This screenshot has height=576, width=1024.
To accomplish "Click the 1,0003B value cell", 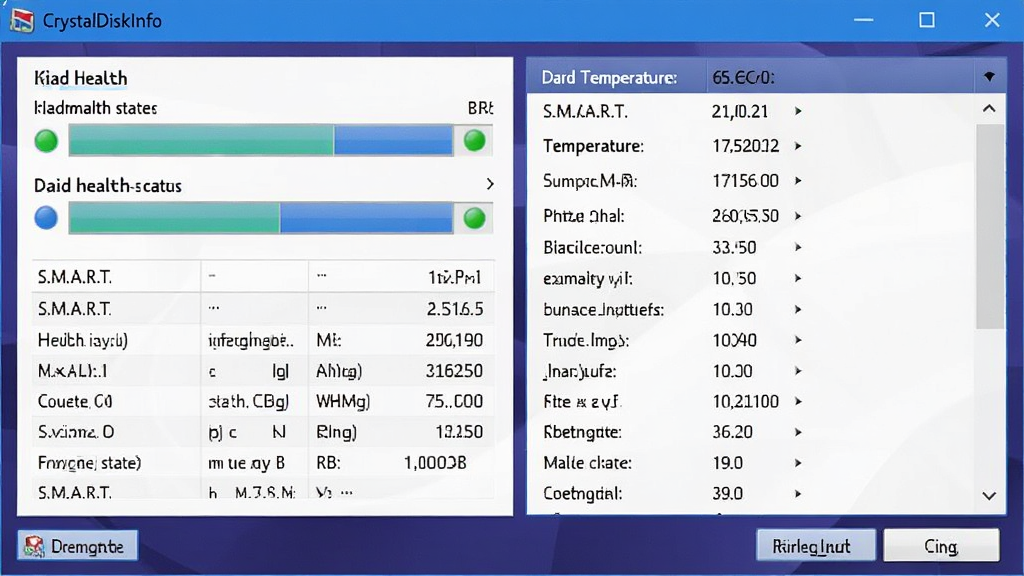I will (x=435, y=462).
